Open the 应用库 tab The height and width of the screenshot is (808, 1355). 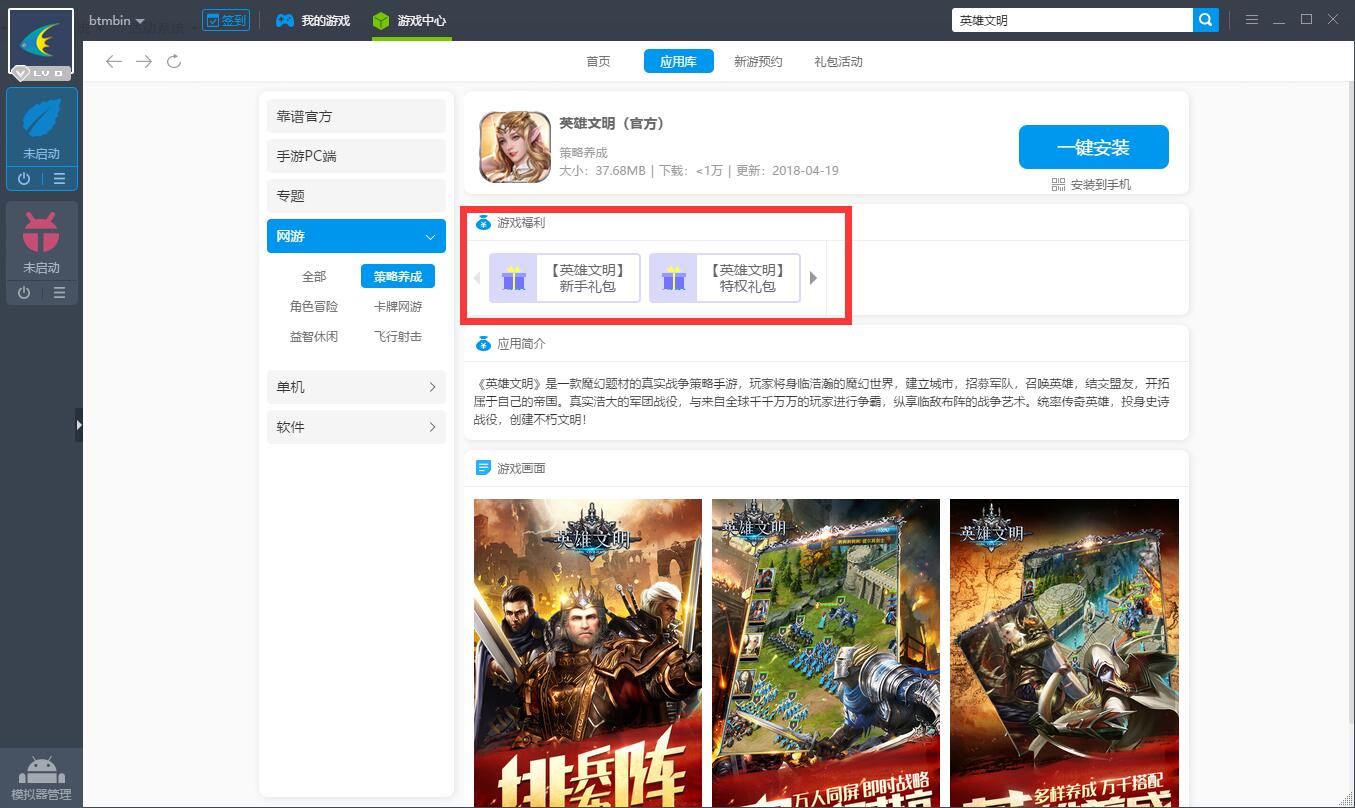coord(678,62)
